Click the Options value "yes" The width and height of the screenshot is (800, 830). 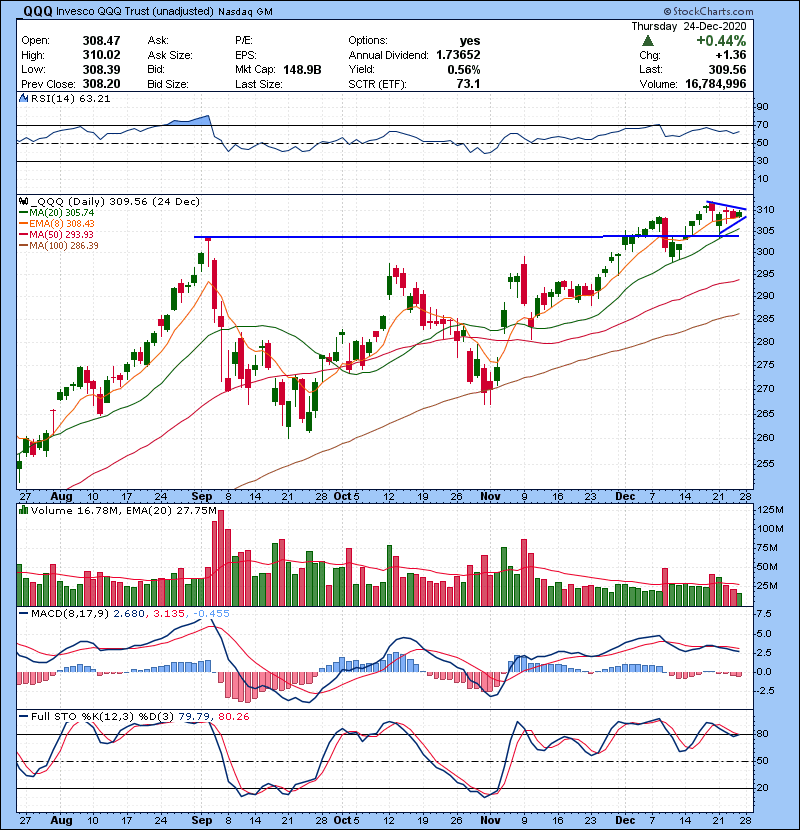(470, 41)
